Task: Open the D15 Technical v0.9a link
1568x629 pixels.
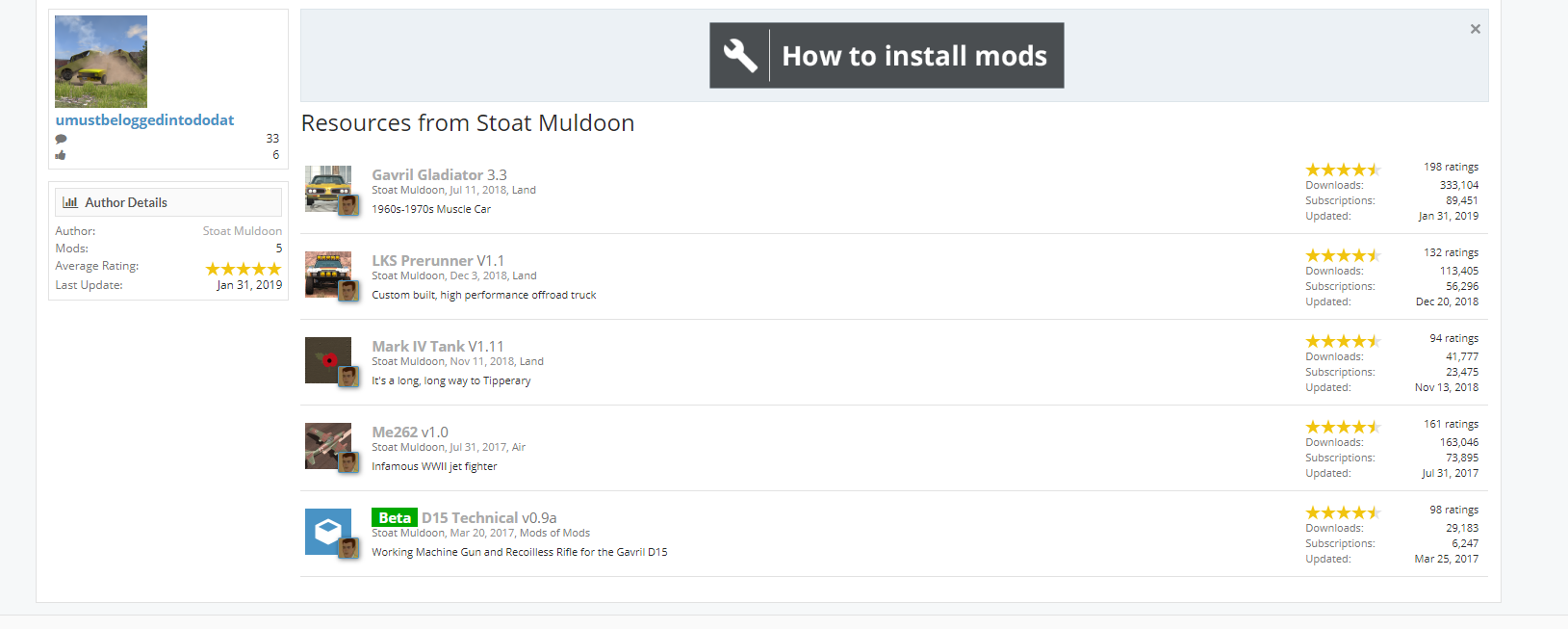Action: pyautogui.click(x=489, y=517)
